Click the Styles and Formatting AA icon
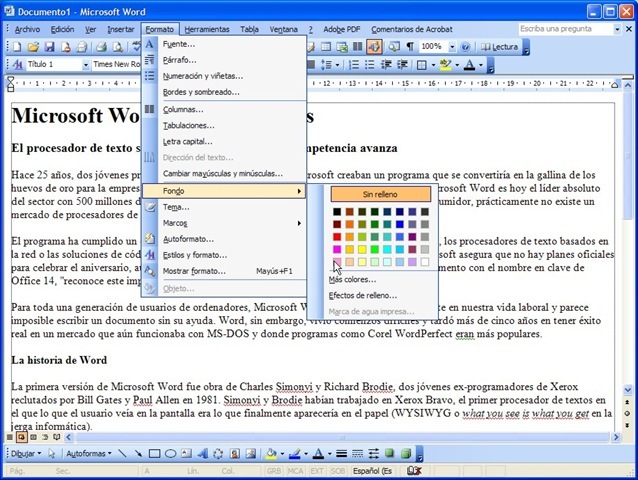Screen dimensions: 638x480 (17, 64)
